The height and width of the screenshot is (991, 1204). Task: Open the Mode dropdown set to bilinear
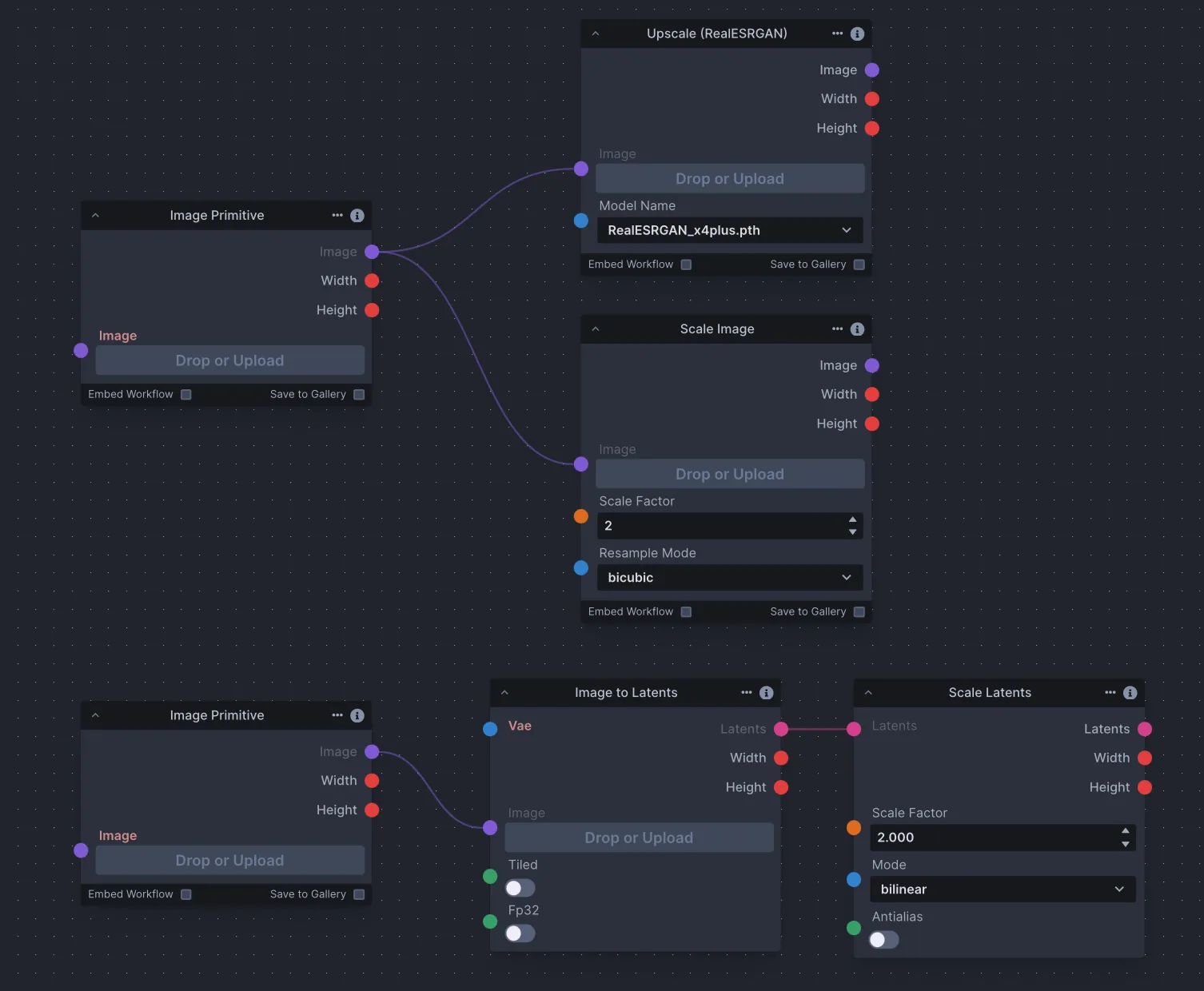click(1002, 889)
